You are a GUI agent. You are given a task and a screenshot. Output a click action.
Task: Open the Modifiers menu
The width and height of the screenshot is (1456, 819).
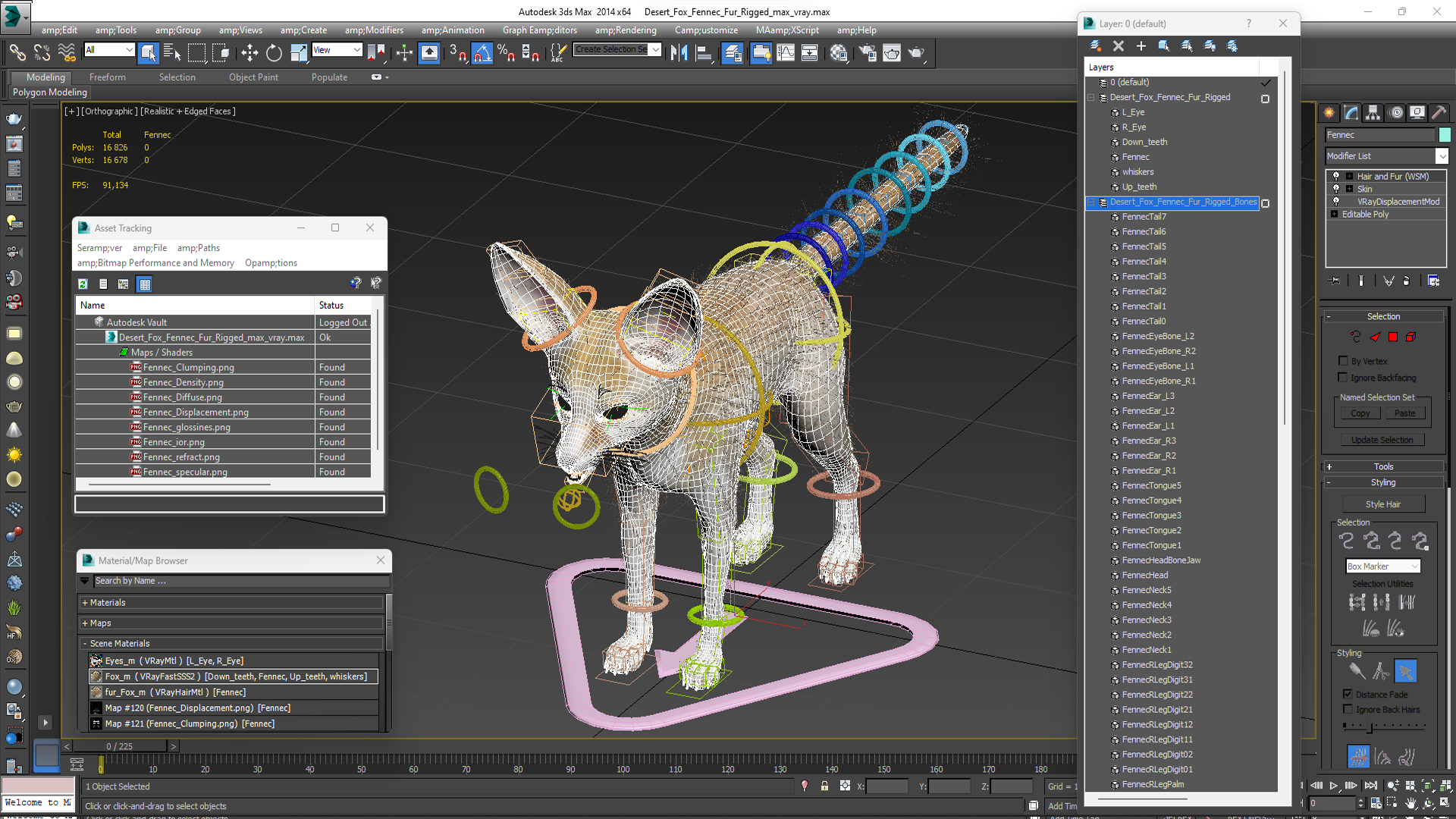point(374,30)
